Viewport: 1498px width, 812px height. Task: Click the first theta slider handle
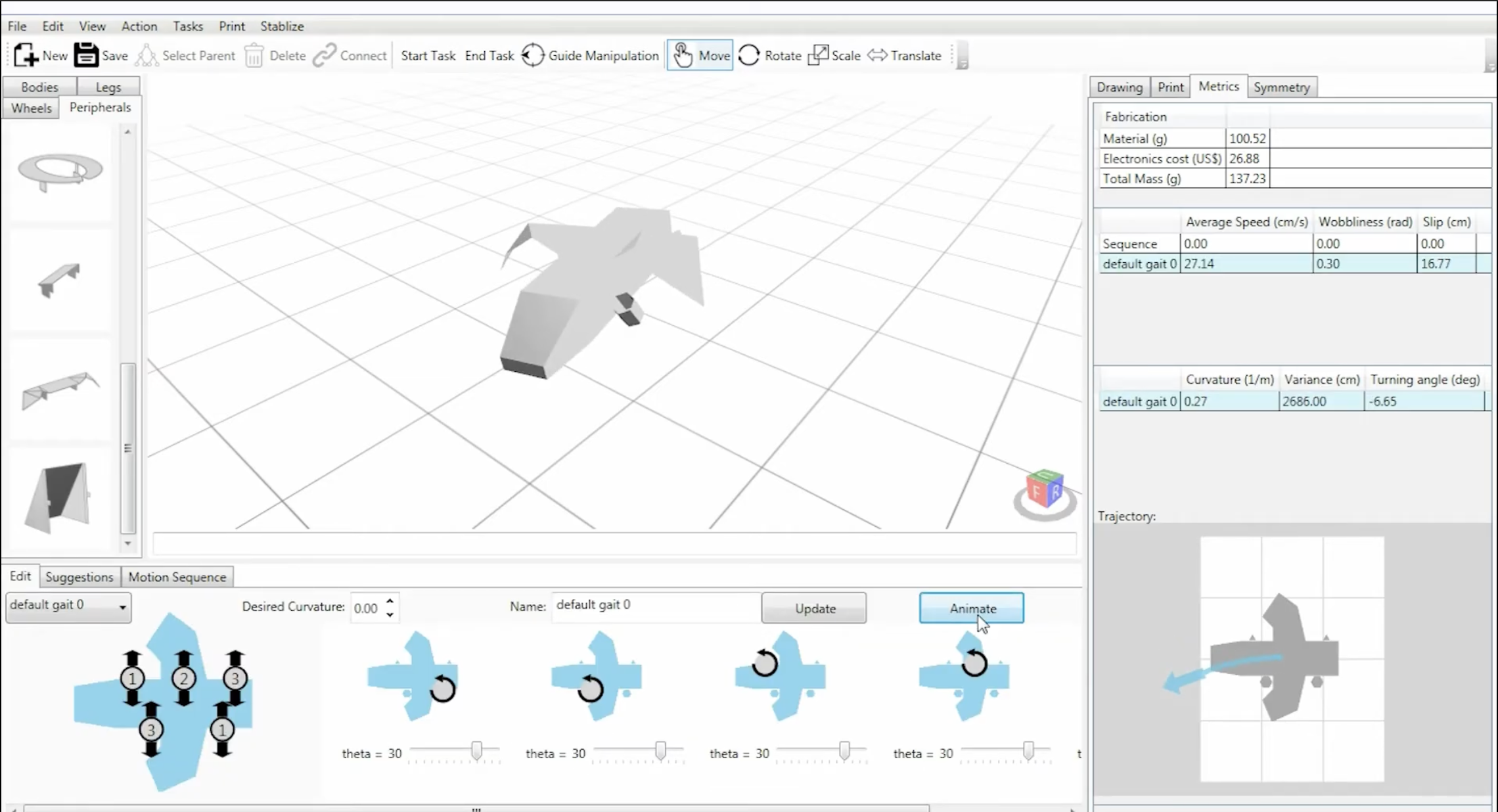coord(477,750)
